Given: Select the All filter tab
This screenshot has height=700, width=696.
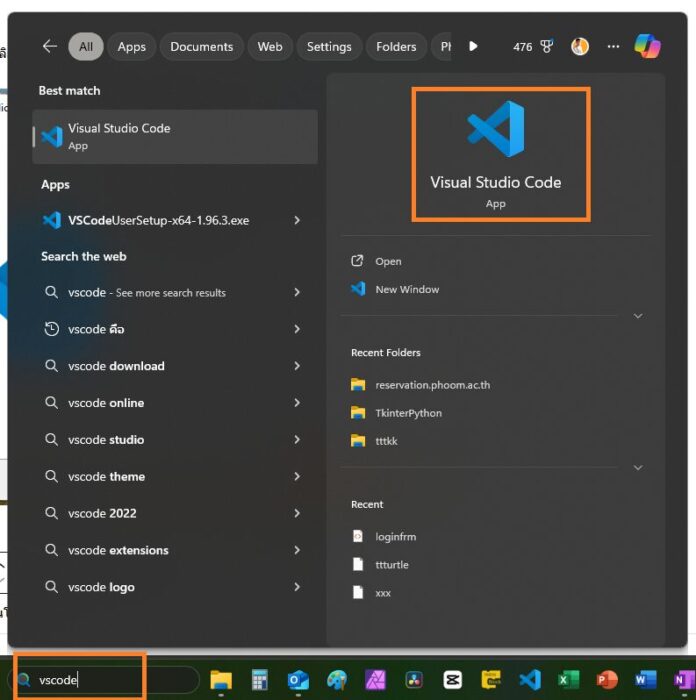Looking at the screenshot, I should [x=86, y=46].
